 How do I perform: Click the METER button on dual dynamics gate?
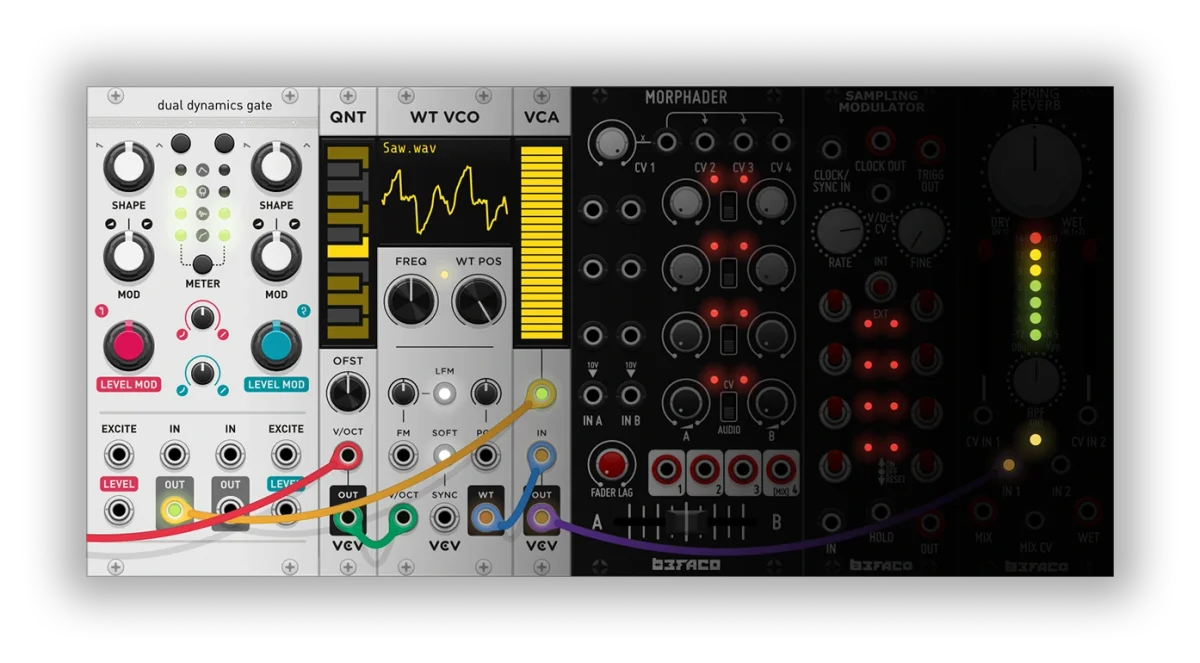[x=203, y=264]
